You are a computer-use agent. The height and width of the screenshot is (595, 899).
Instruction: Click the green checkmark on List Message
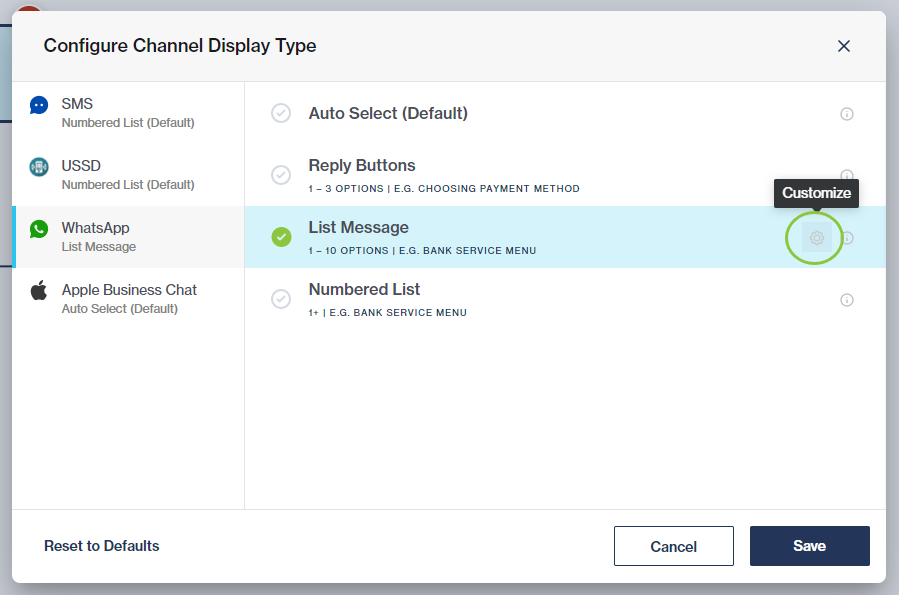pos(280,238)
